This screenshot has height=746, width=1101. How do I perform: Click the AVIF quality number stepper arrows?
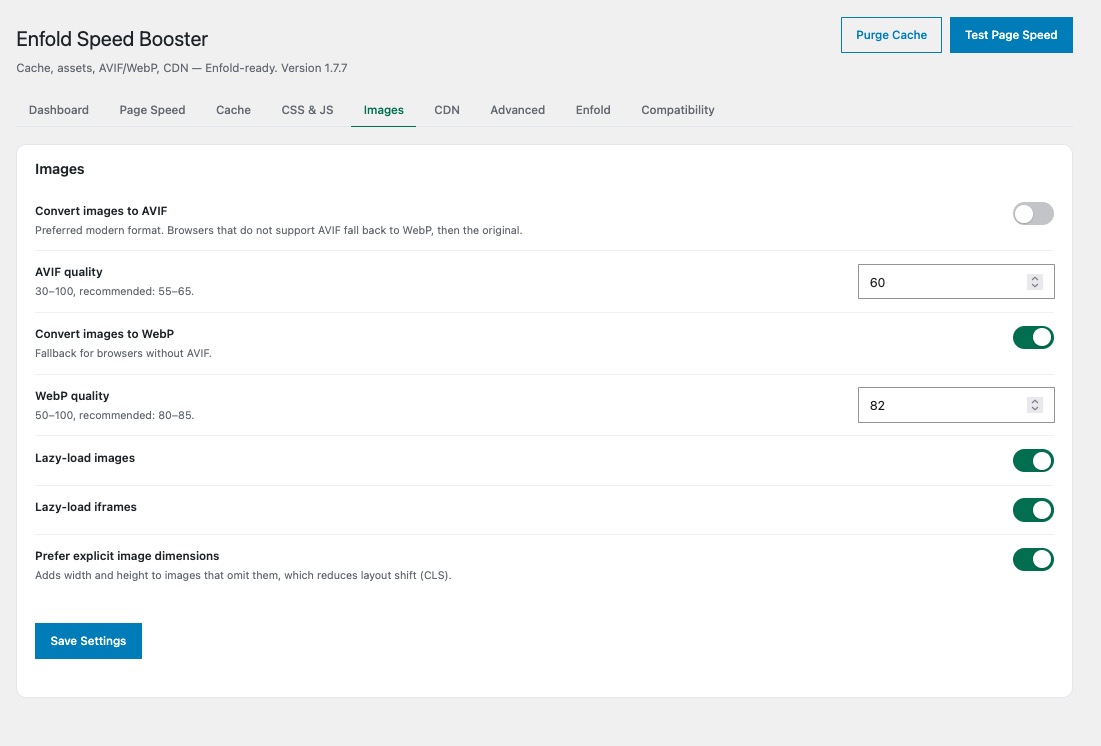[x=1034, y=282]
